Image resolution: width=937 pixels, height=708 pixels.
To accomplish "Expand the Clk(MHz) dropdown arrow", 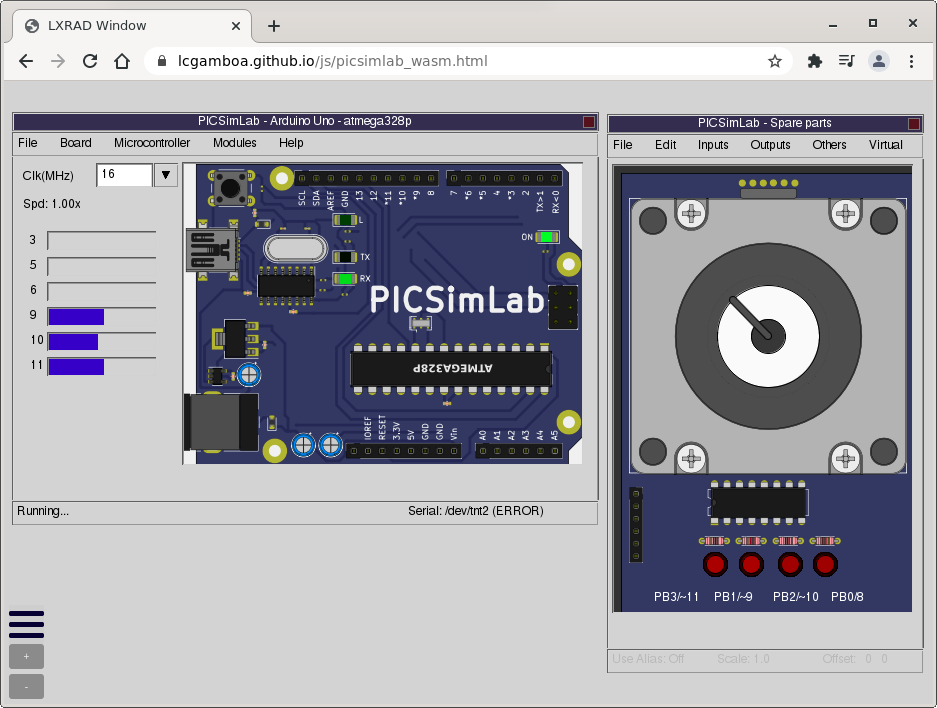I will coord(166,175).
